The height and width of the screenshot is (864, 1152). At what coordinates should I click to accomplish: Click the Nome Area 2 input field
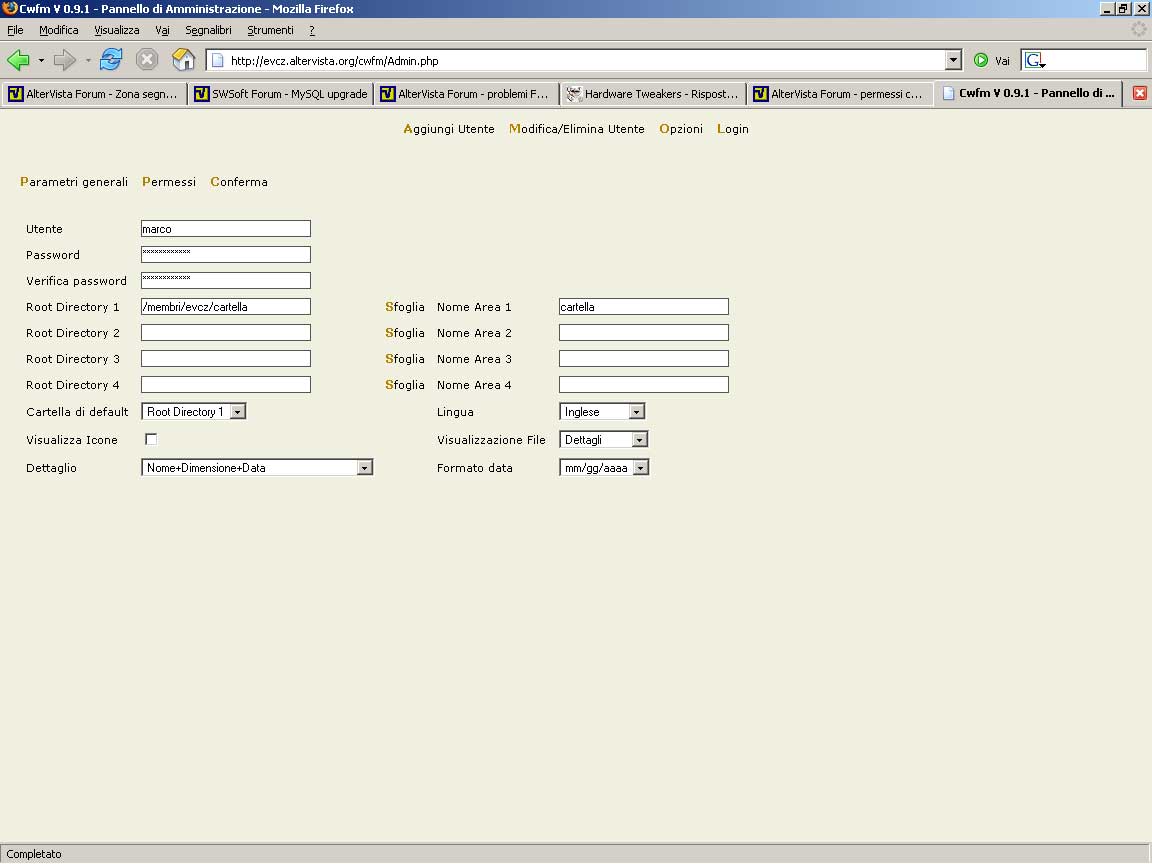[643, 333]
